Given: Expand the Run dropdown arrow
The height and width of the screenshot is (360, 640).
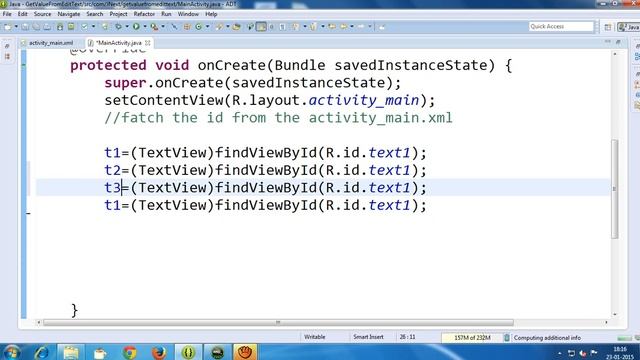Looking at the screenshot, I should click(x=144, y=27).
